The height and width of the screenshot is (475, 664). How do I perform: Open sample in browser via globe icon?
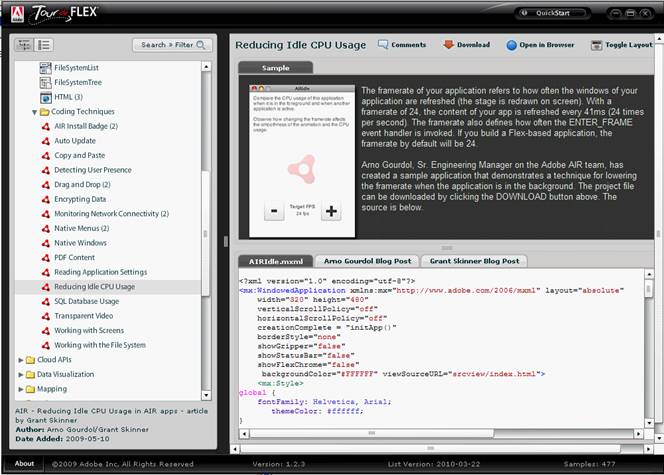511,45
